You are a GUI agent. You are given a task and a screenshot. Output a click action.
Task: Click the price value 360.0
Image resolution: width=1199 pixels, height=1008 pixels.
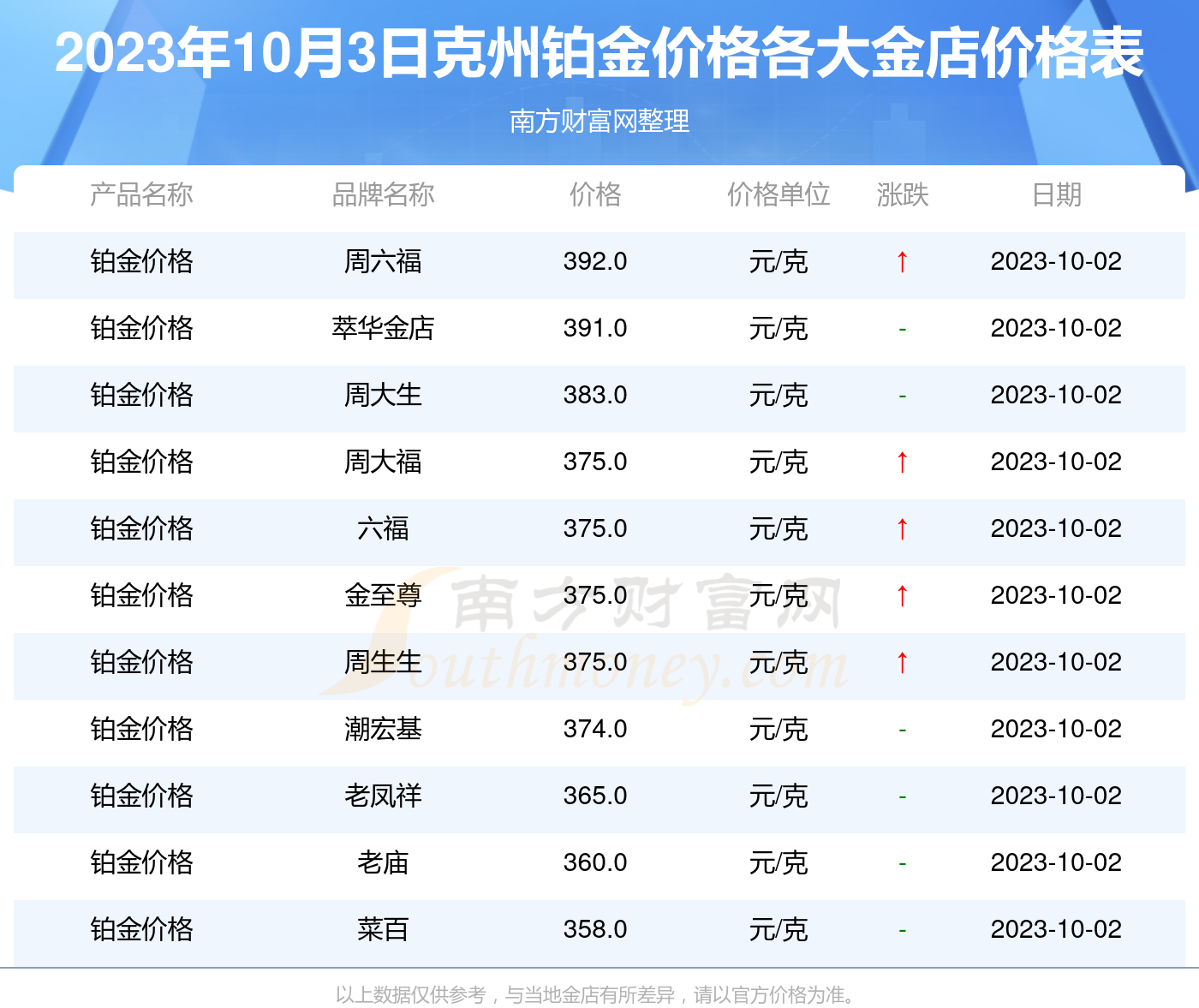595,863
